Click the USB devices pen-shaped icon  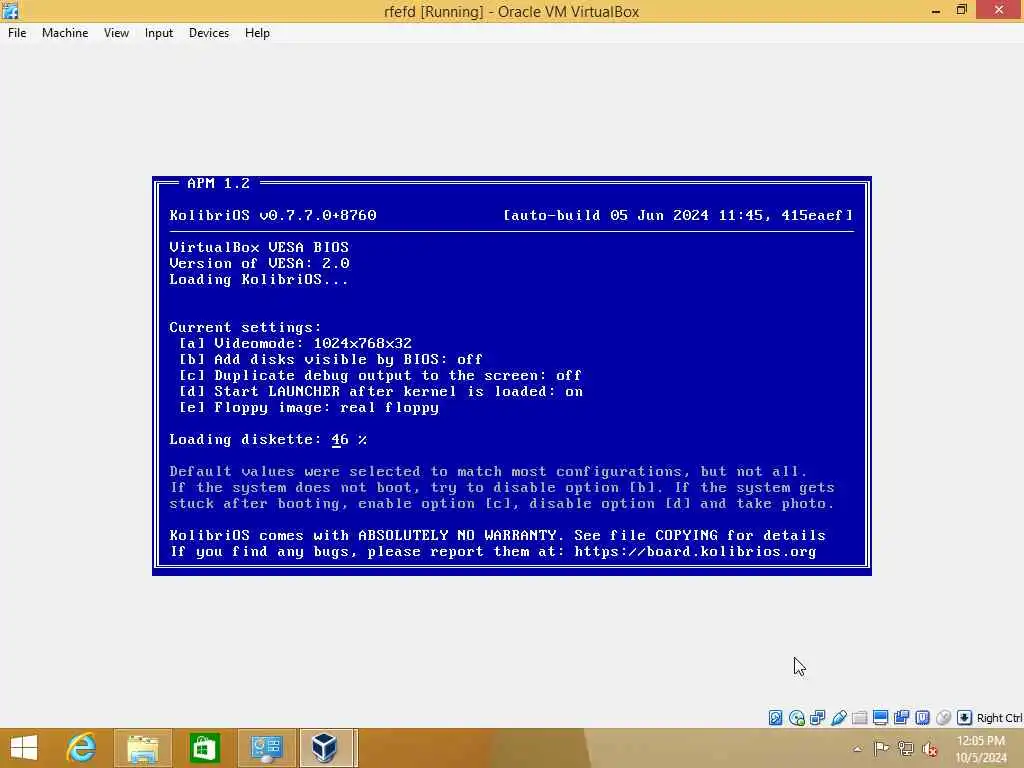point(839,718)
